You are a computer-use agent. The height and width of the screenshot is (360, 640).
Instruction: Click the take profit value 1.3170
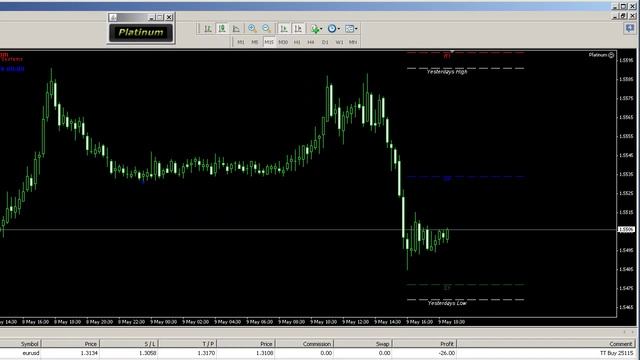(206, 353)
